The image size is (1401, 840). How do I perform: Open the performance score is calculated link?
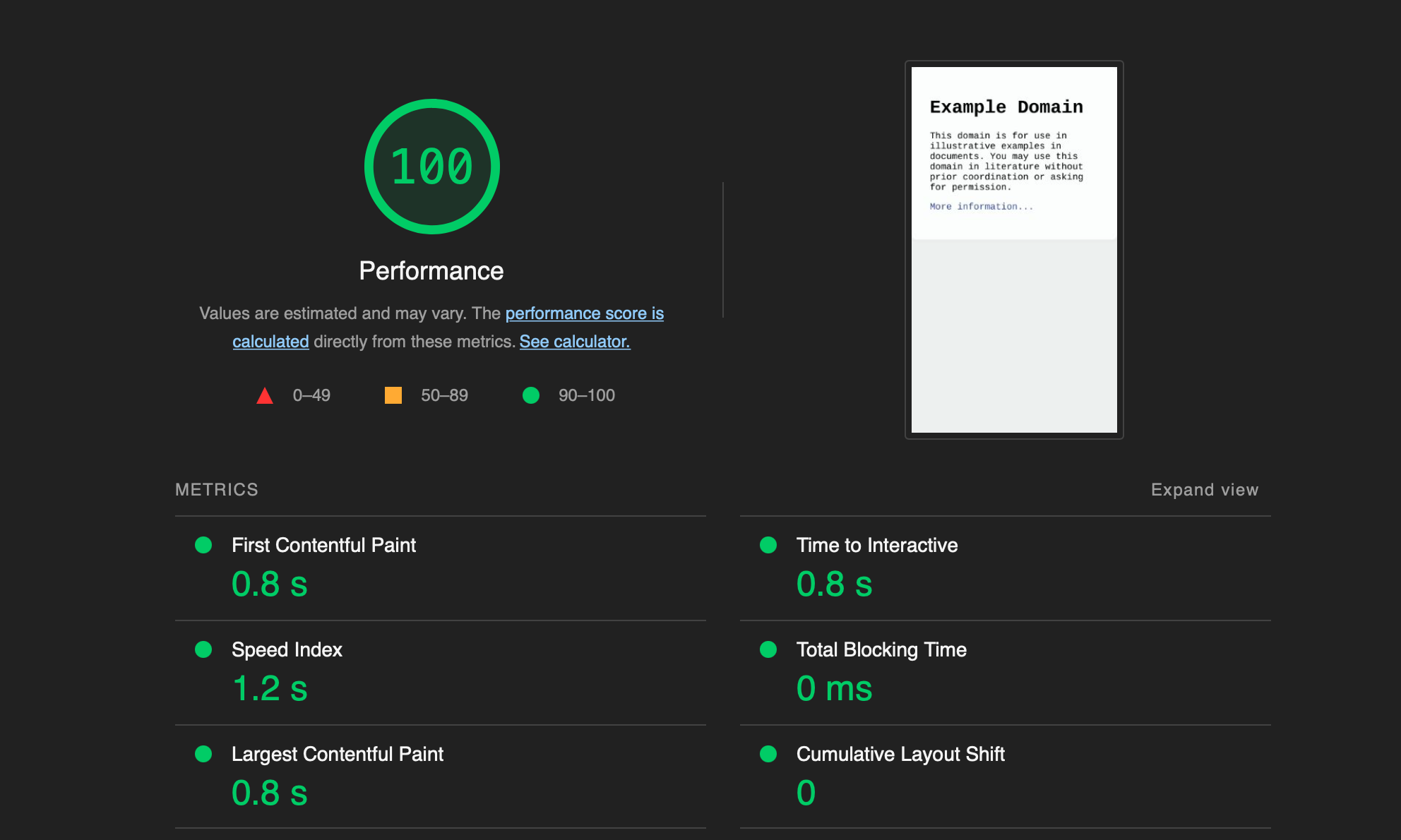coord(585,313)
